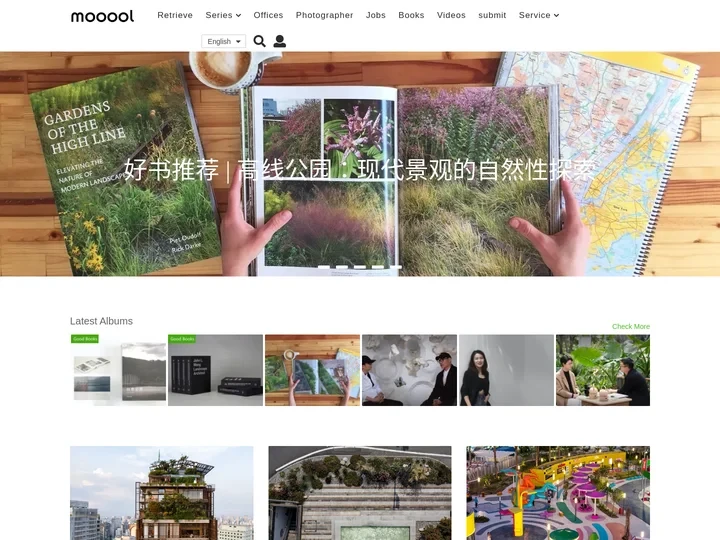Open the search magnifier icon
The image size is (720, 540).
[x=259, y=41]
